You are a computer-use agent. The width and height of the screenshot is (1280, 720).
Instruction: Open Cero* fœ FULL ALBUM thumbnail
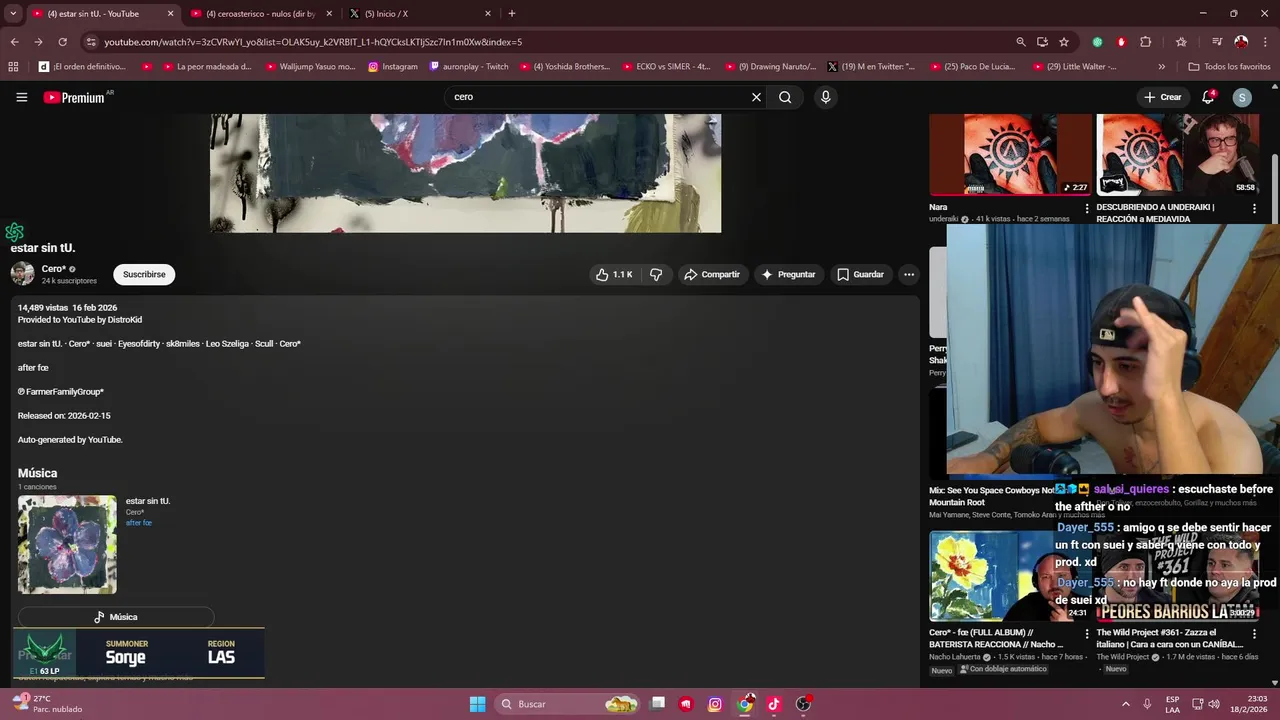(x=1010, y=576)
